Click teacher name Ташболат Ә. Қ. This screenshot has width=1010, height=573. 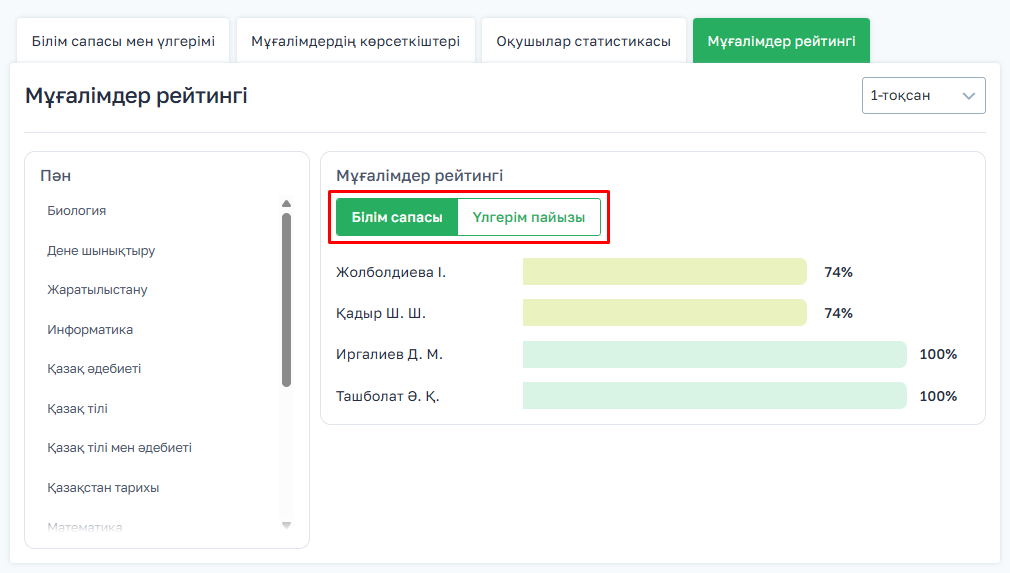388,396
